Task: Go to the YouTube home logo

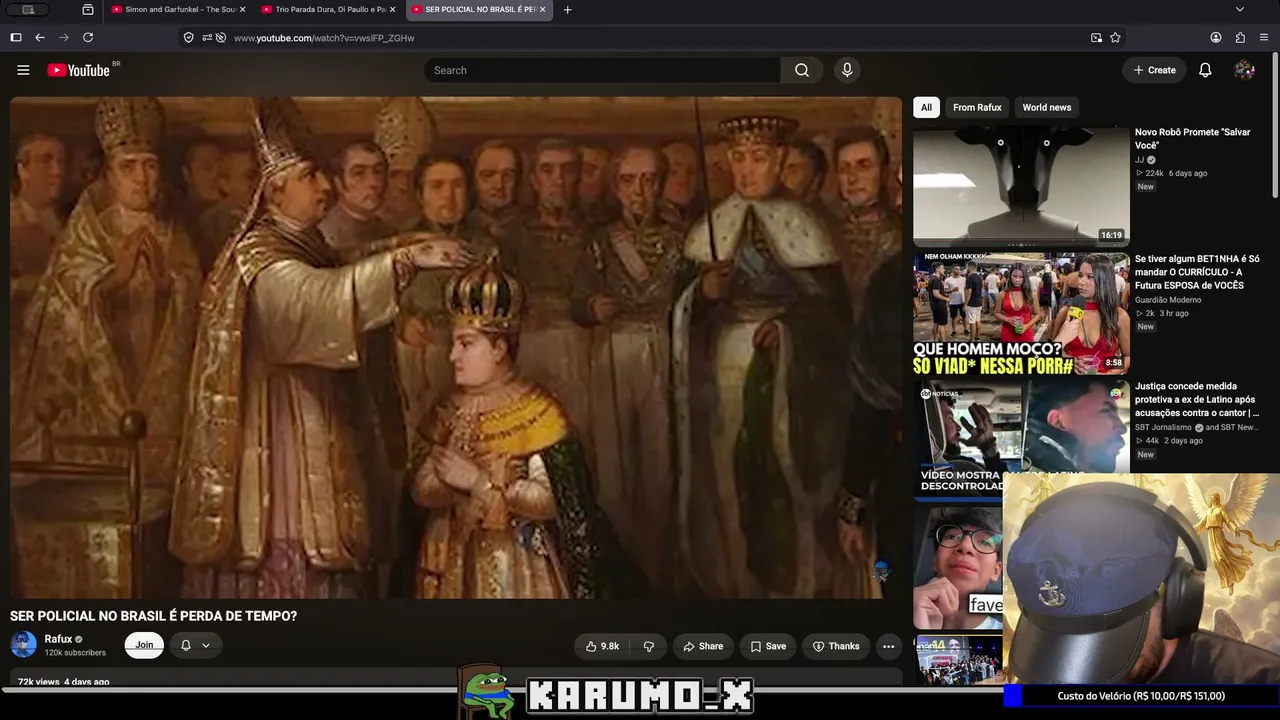Action: [x=79, y=70]
